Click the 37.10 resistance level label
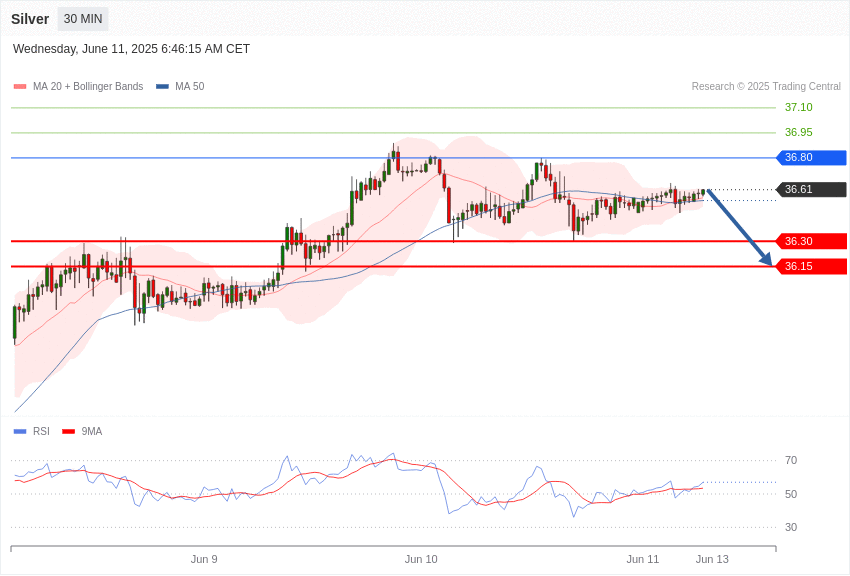850x576 pixels. tap(799, 107)
